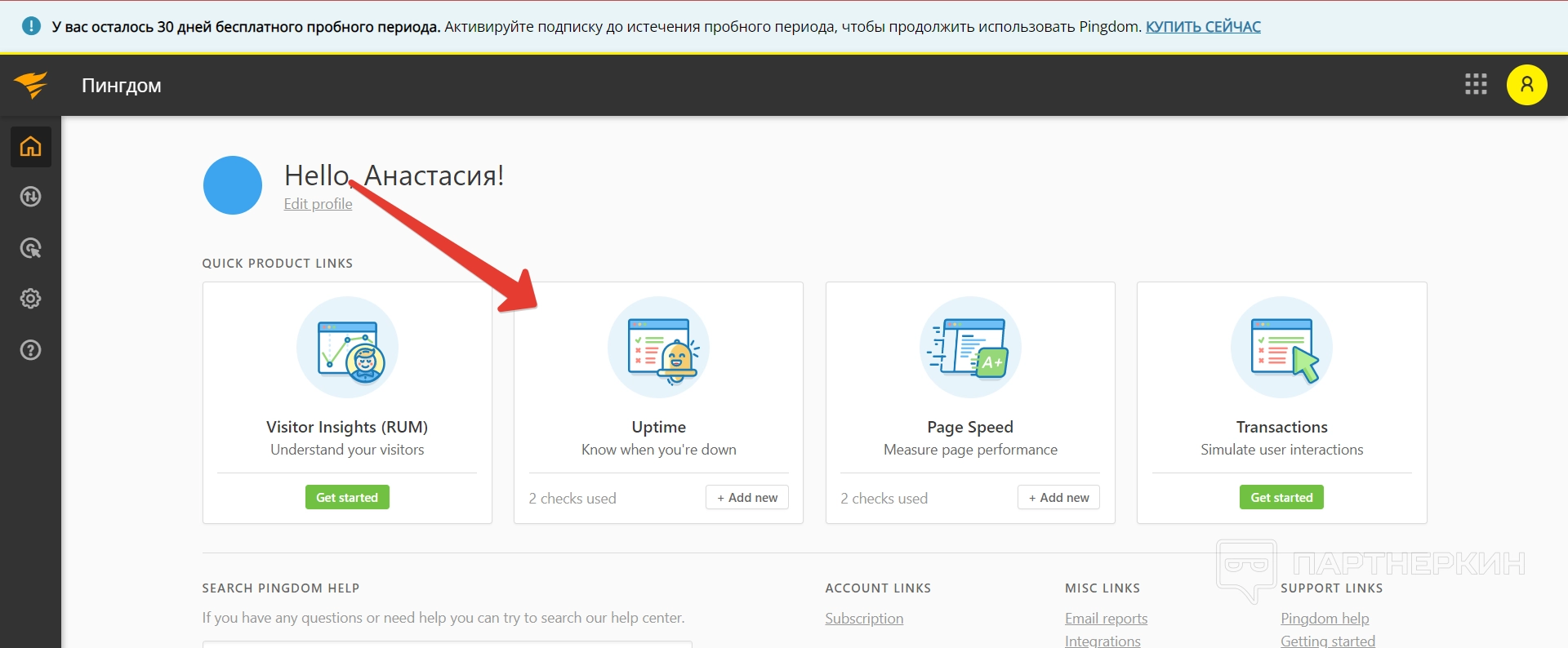Click Get started under Visitor Insights
Screen dimensions: 1568x648
point(347,497)
